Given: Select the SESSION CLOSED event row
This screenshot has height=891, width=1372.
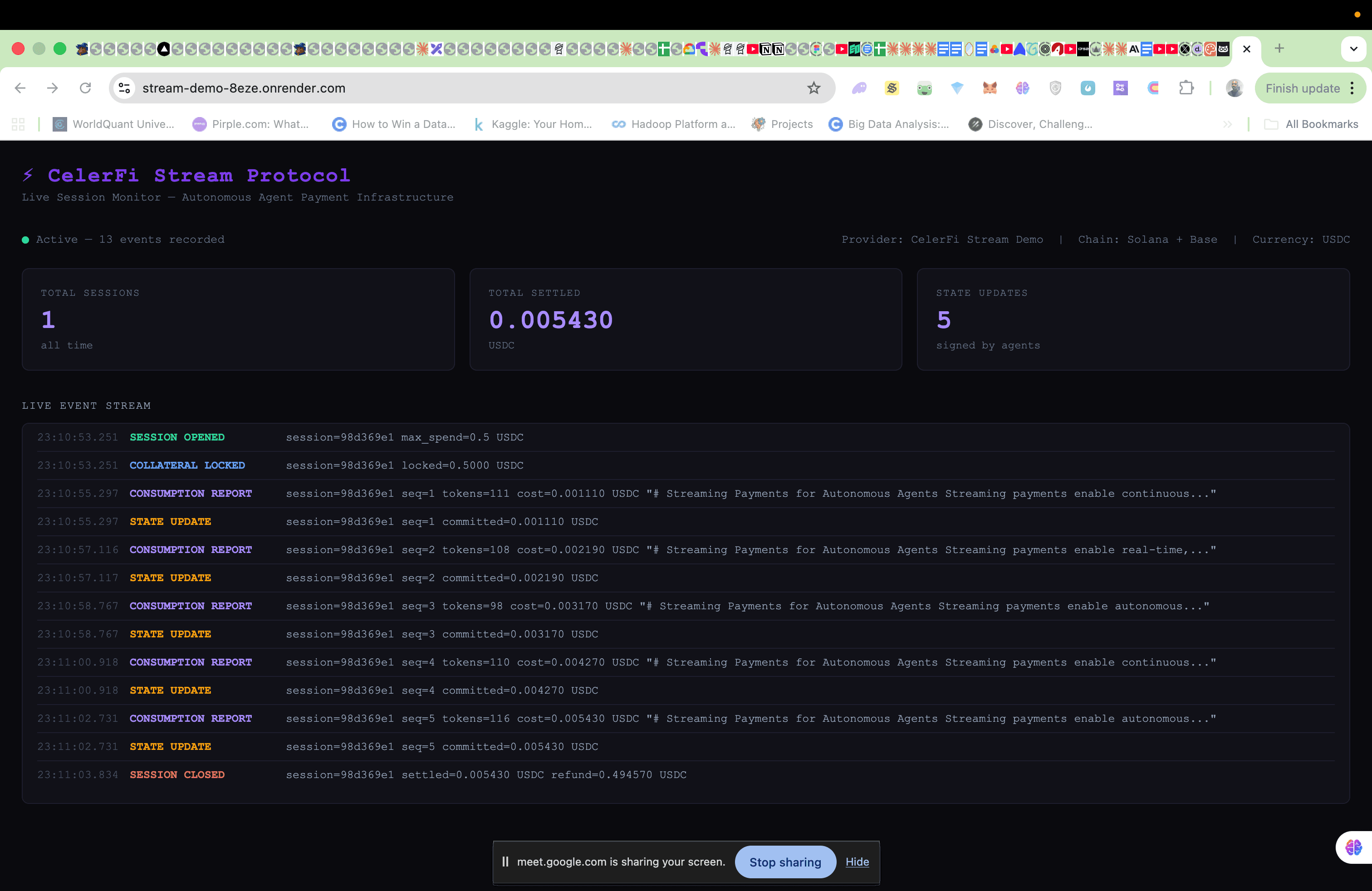Looking at the screenshot, I should click(686, 774).
